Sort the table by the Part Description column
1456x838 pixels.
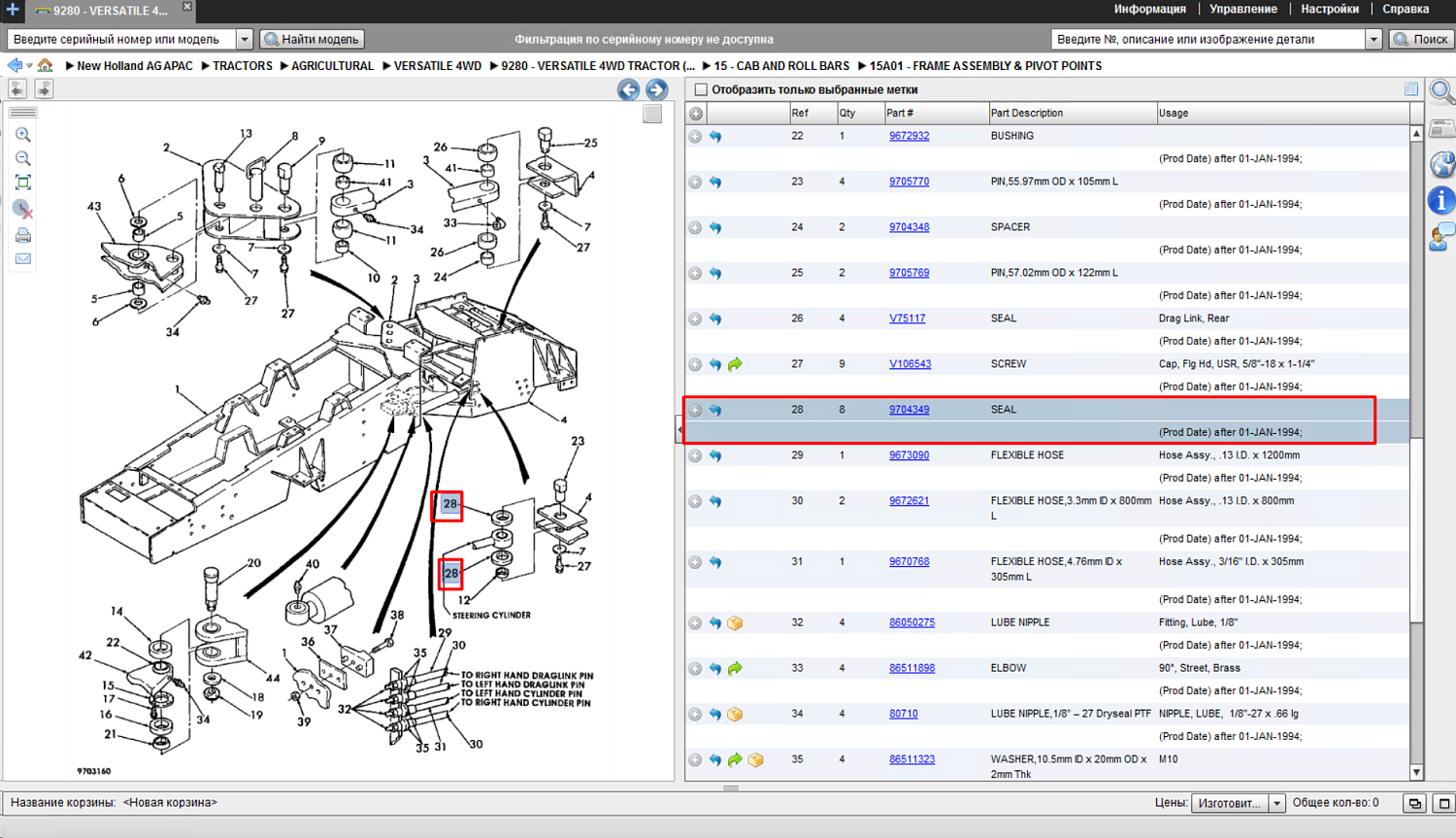pyautogui.click(x=1072, y=114)
